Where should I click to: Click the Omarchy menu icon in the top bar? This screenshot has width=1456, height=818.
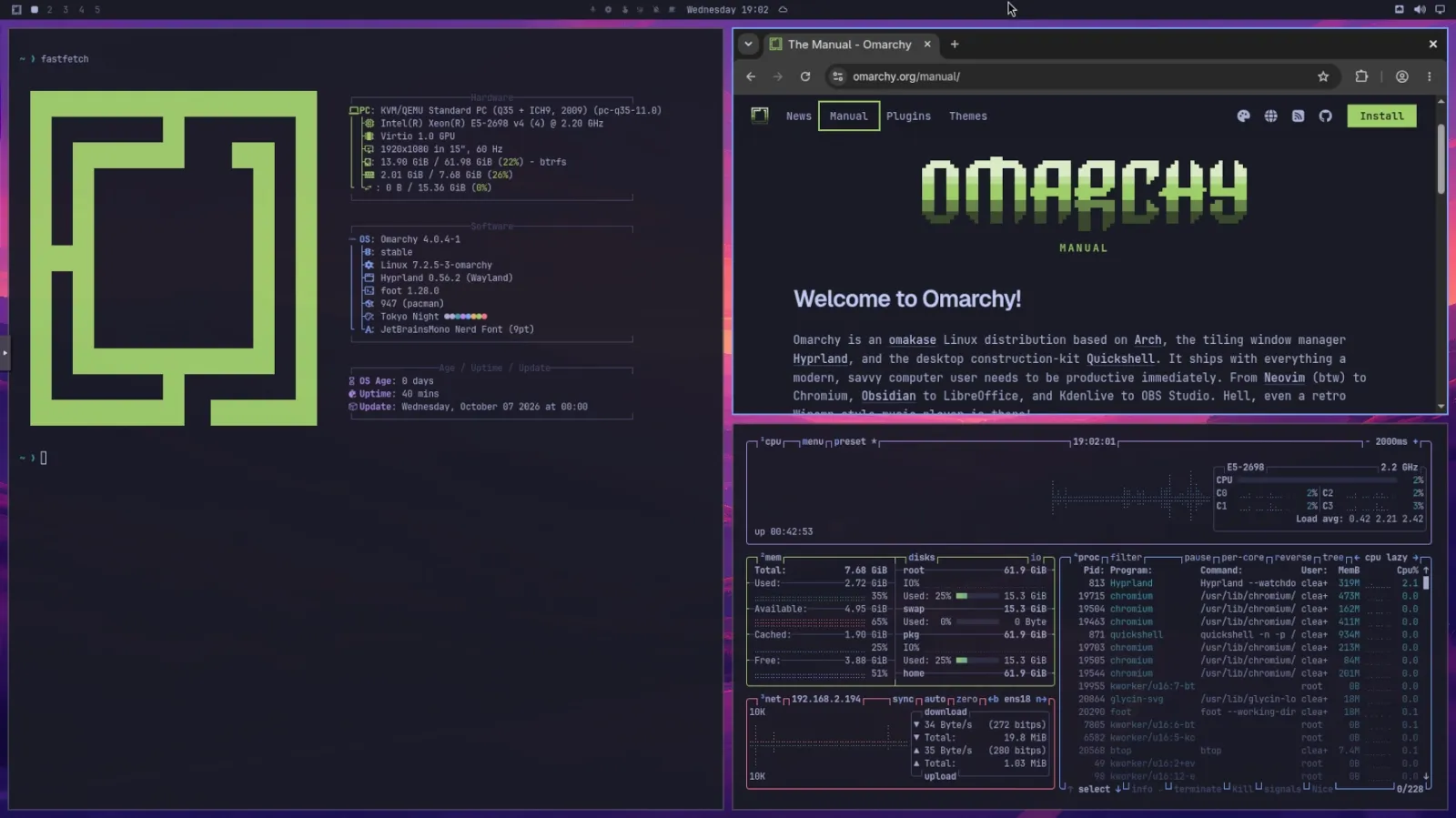(x=16, y=9)
